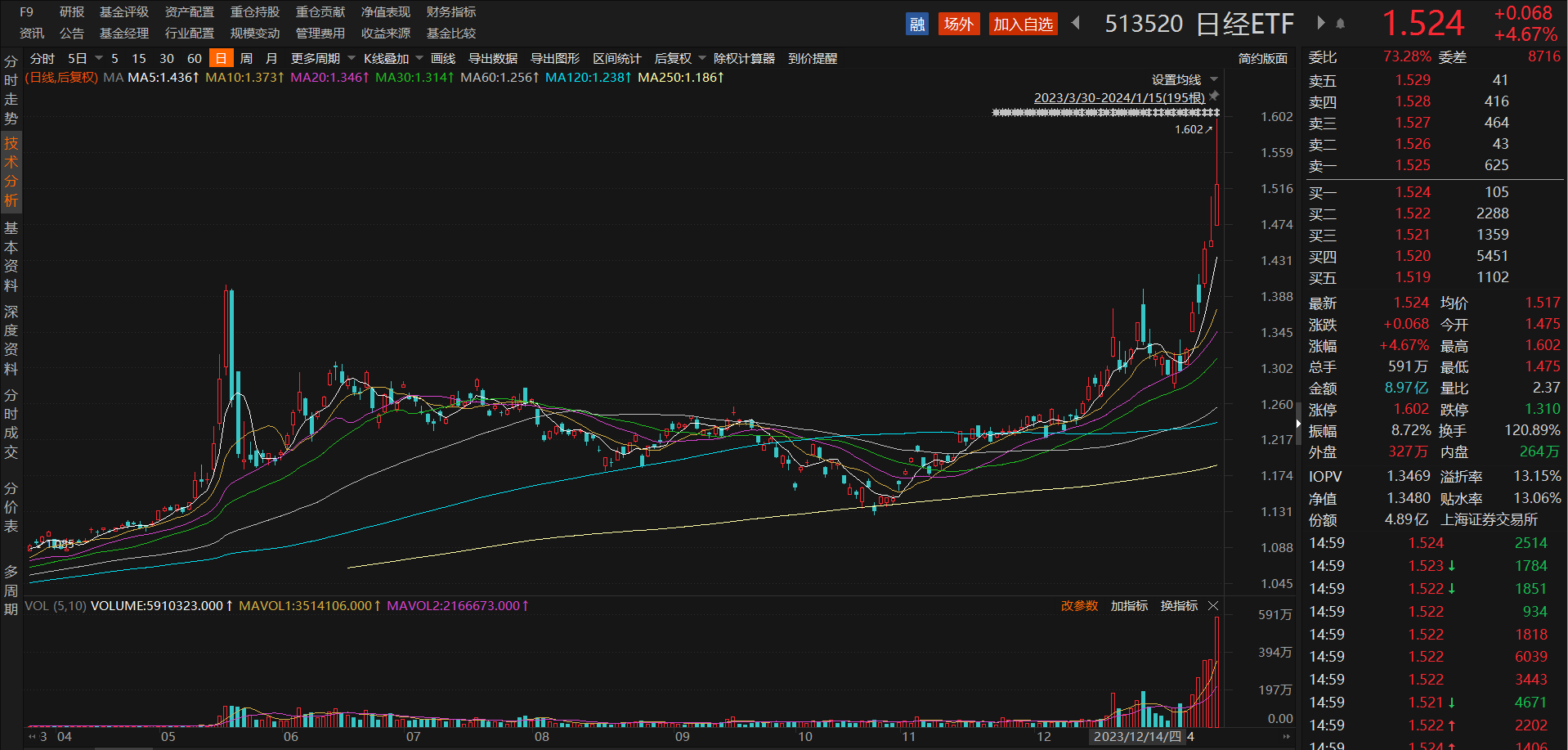Select the 60-minute K-line period
Image resolution: width=1568 pixels, height=750 pixels.
(x=195, y=59)
